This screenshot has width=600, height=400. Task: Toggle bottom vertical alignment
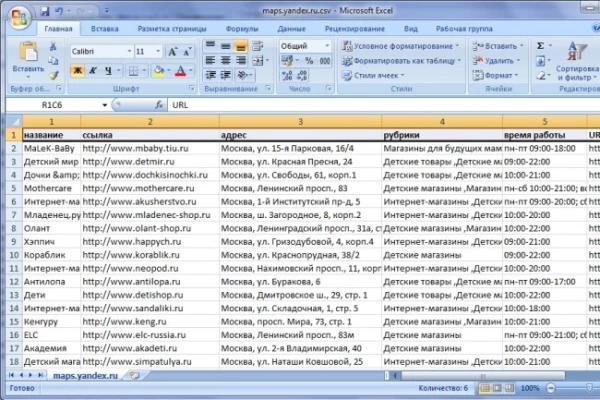pos(241,46)
